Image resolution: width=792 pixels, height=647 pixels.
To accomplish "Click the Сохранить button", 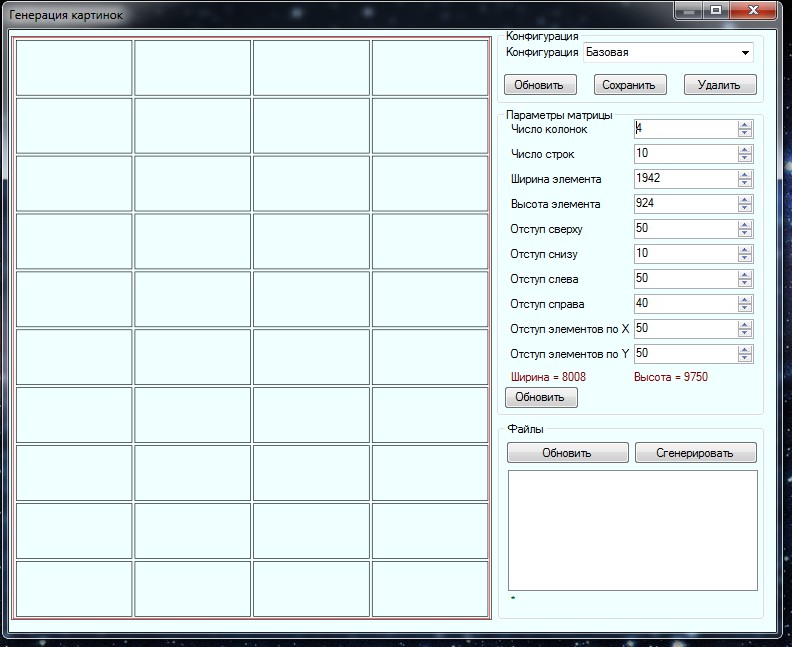I will [630, 85].
